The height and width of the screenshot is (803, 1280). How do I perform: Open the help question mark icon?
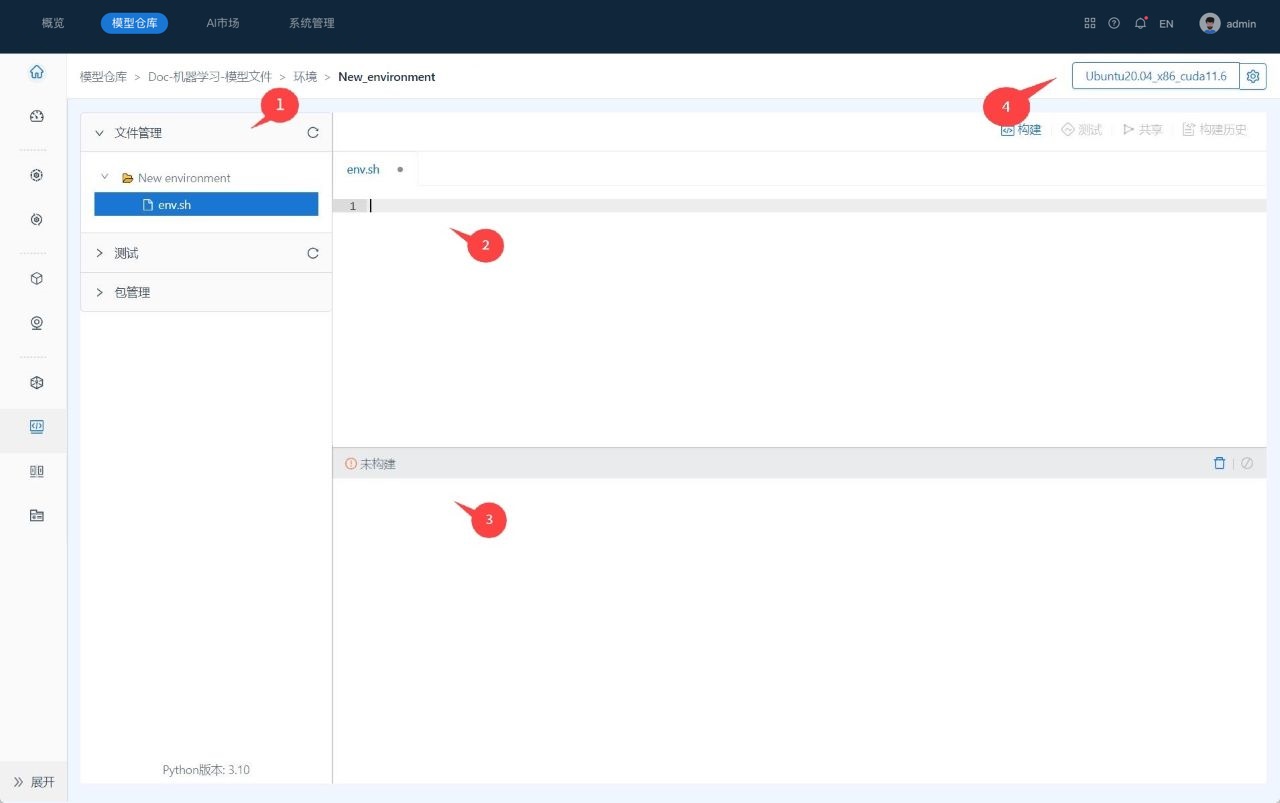pos(1114,23)
